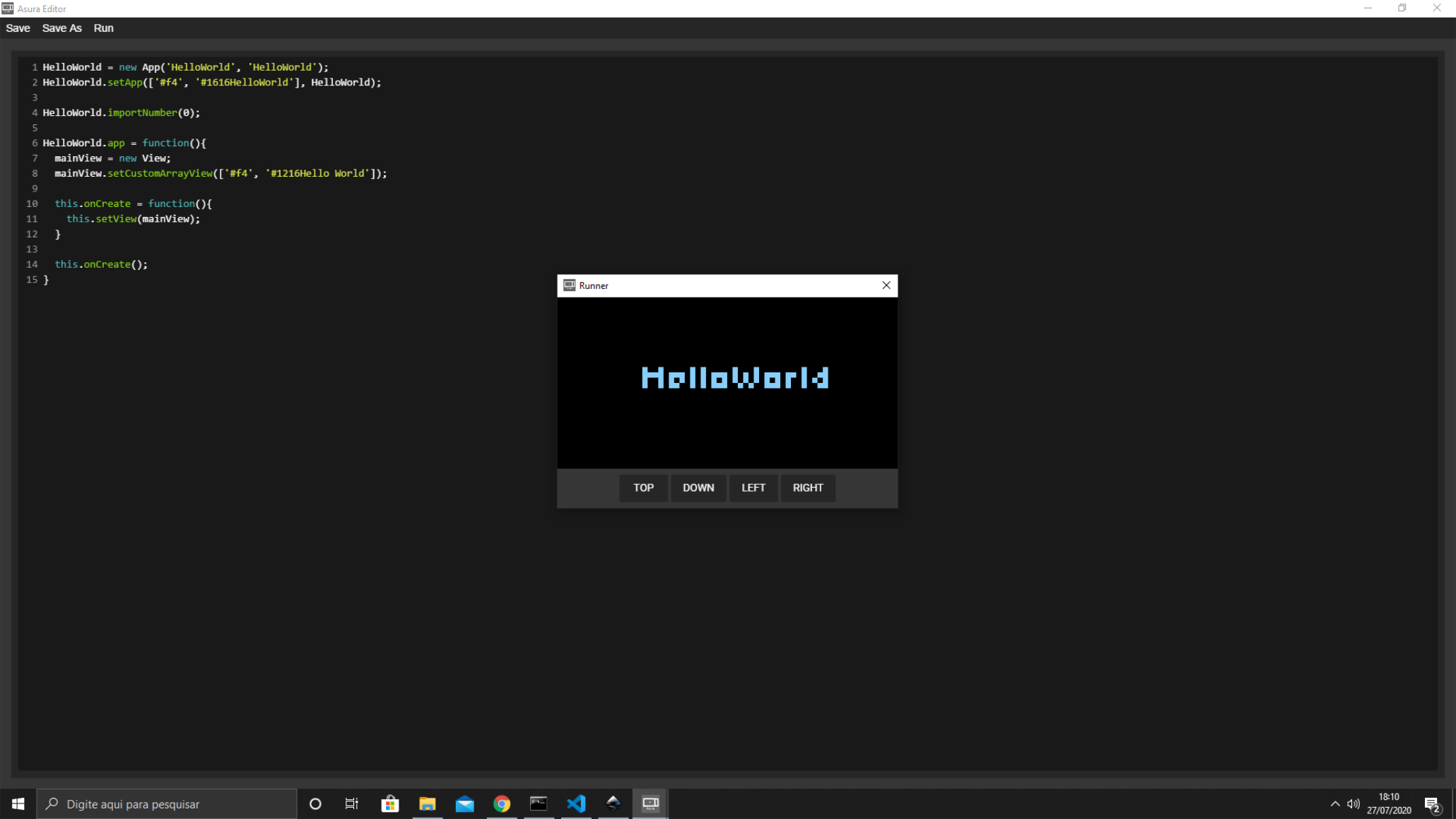Click the Runner window title icon
The height and width of the screenshot is (819, 1456).
[569, 285]
